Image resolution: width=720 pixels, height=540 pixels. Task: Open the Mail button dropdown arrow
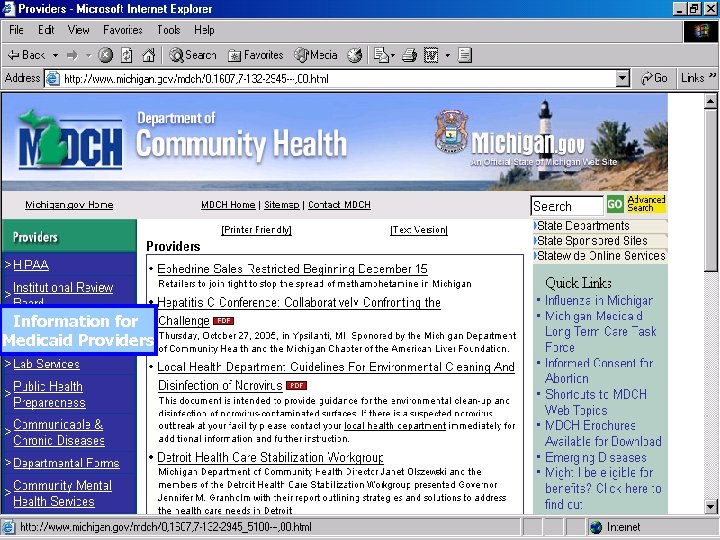click(393, 56)
